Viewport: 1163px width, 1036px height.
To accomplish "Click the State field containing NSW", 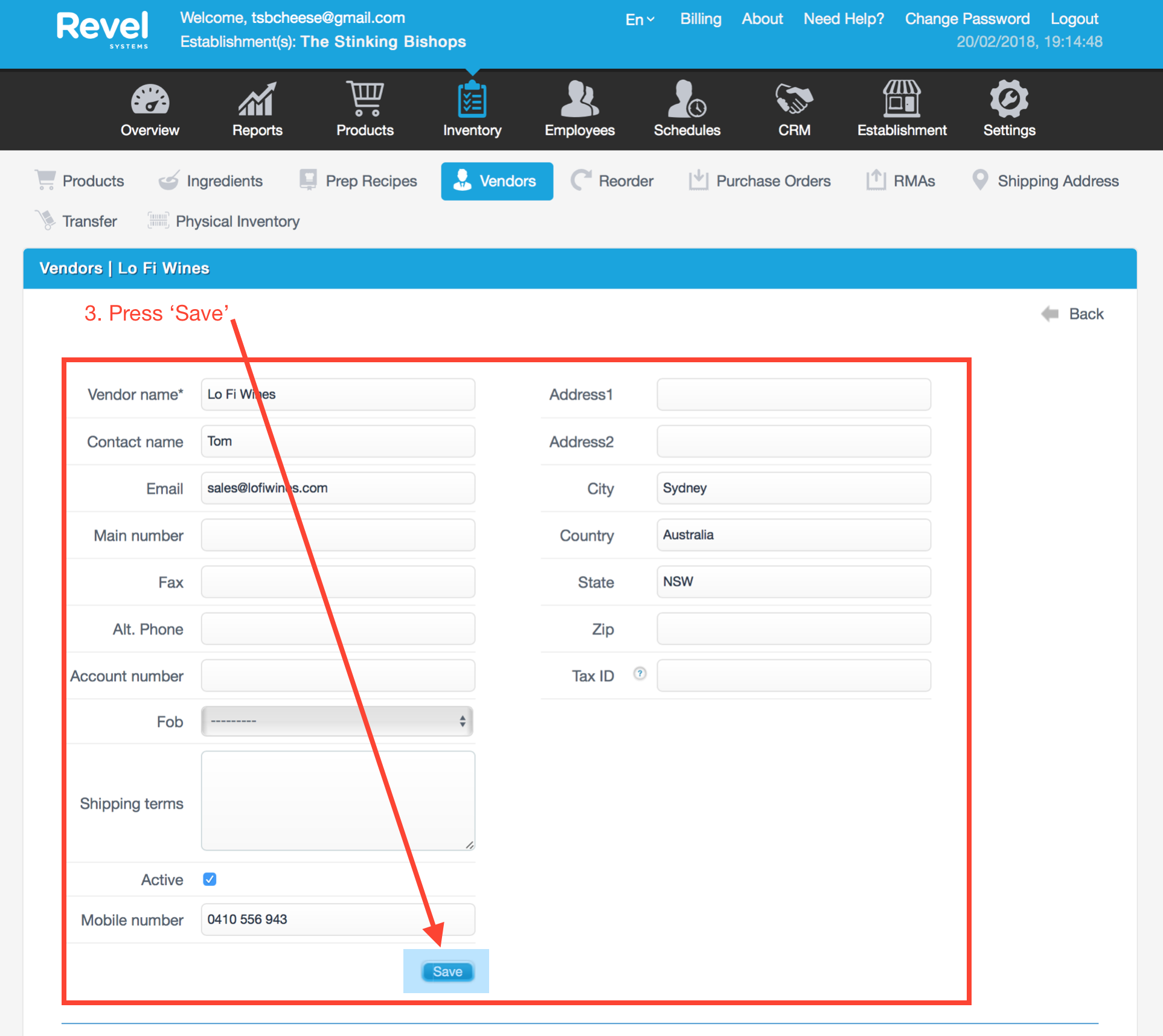I will [793, 582].
